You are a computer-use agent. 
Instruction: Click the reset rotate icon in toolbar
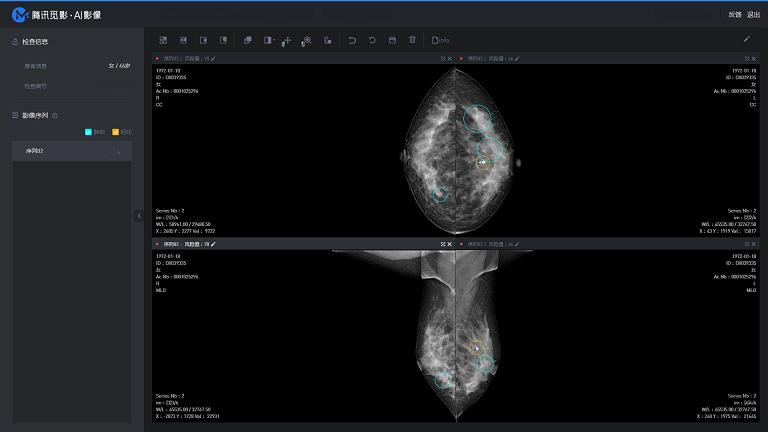click(372, 40)
